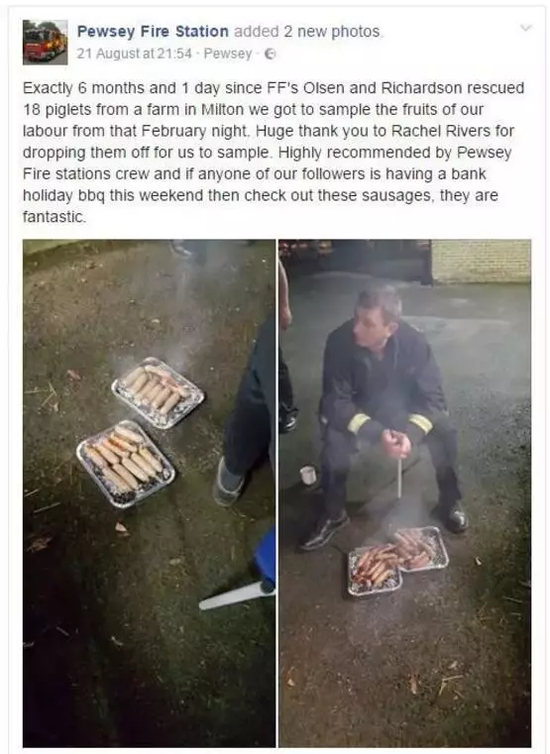550x754 pixels.
Task: Click the upper foil tray in the left photo
Action: (158, 392)
